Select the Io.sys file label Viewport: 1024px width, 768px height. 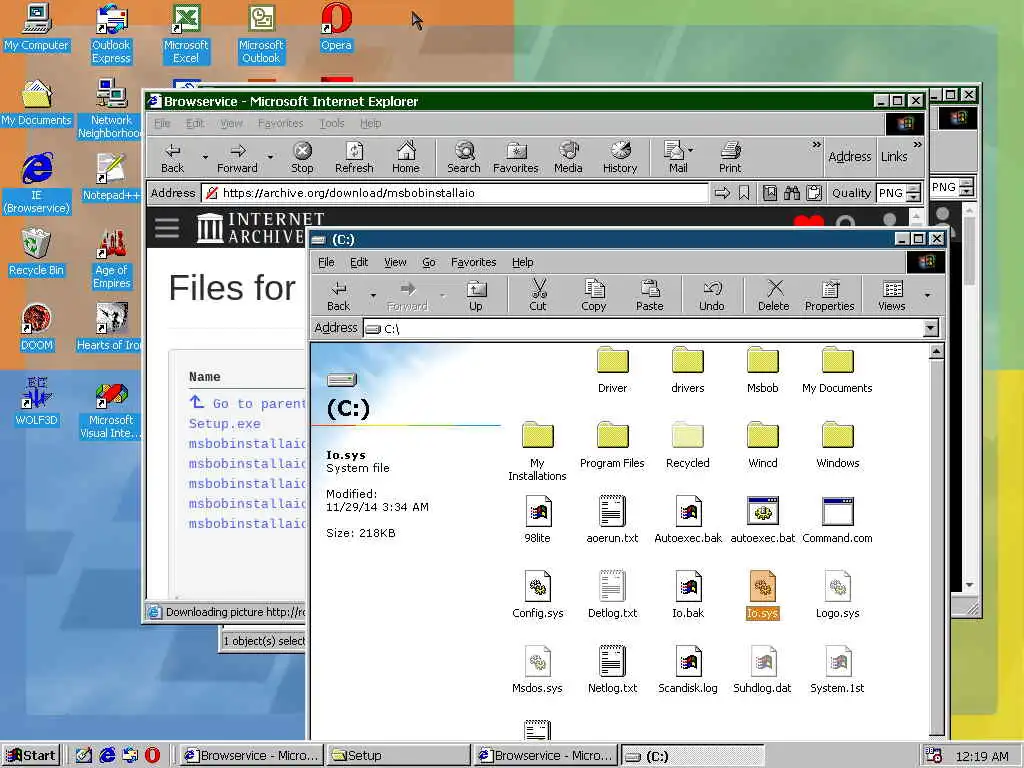tap(763, 613)
